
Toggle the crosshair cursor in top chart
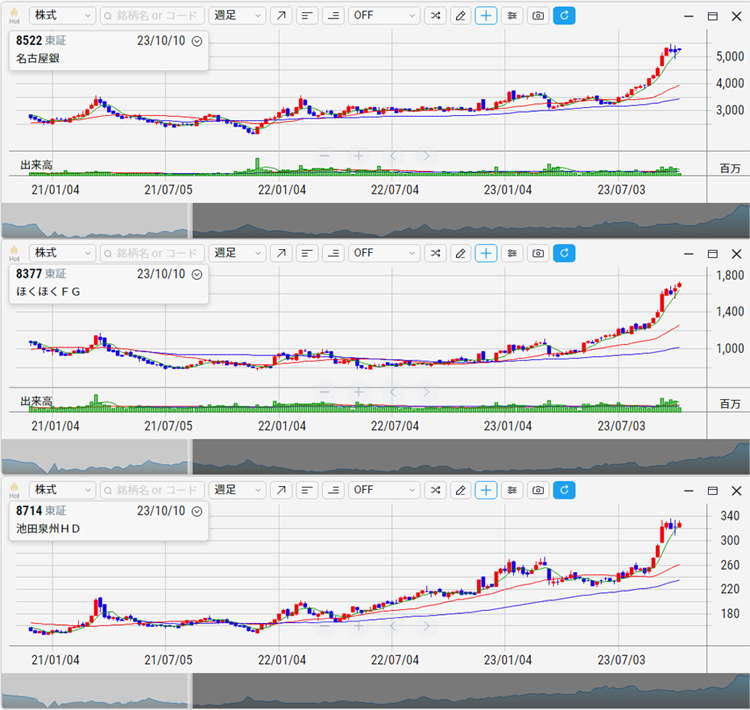pyautogui.click(x=486, y=16)
